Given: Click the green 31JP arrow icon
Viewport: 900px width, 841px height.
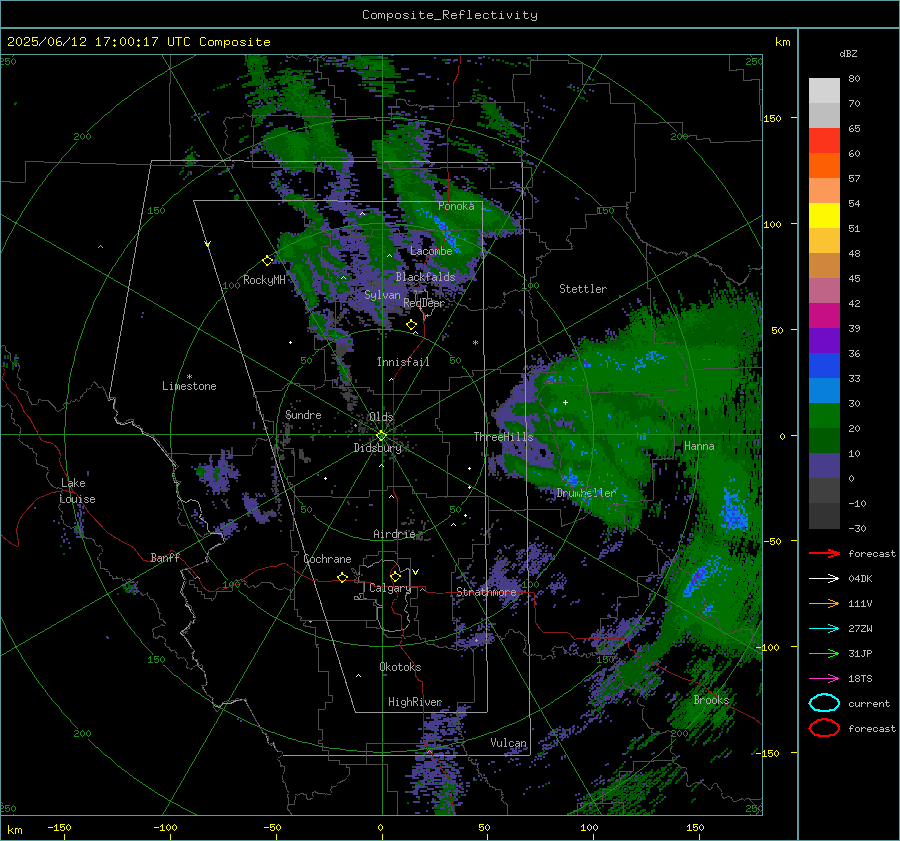Looking at the screenshot, I should pyautogui.click(x=824, y=653).
